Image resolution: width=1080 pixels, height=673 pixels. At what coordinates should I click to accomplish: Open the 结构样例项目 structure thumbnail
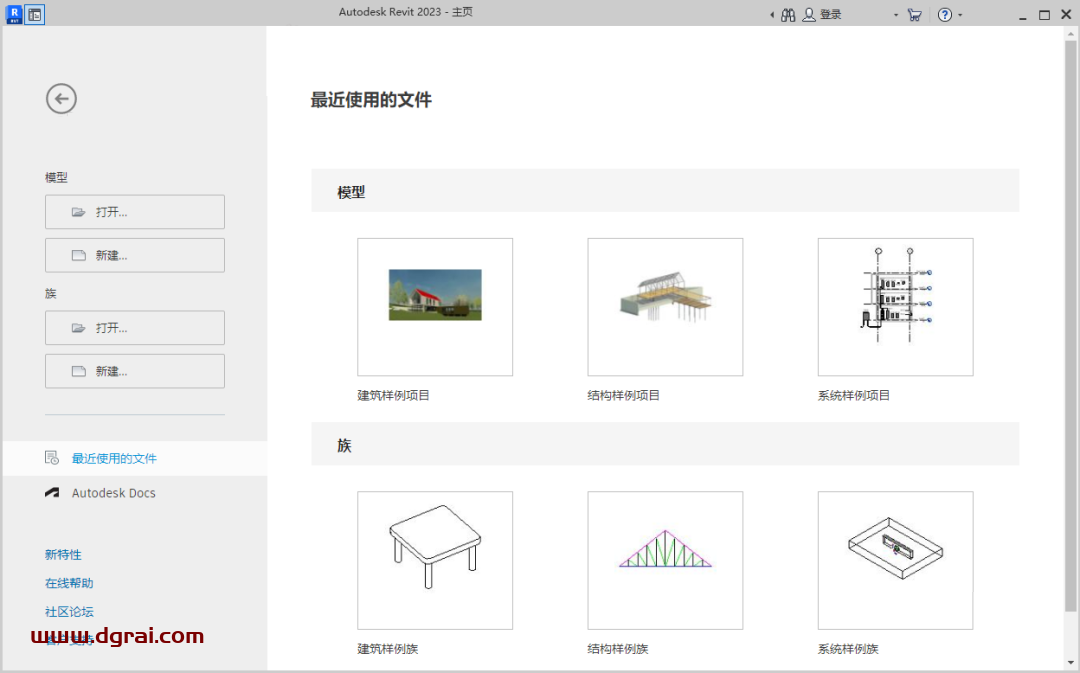[x=665, y=307]
